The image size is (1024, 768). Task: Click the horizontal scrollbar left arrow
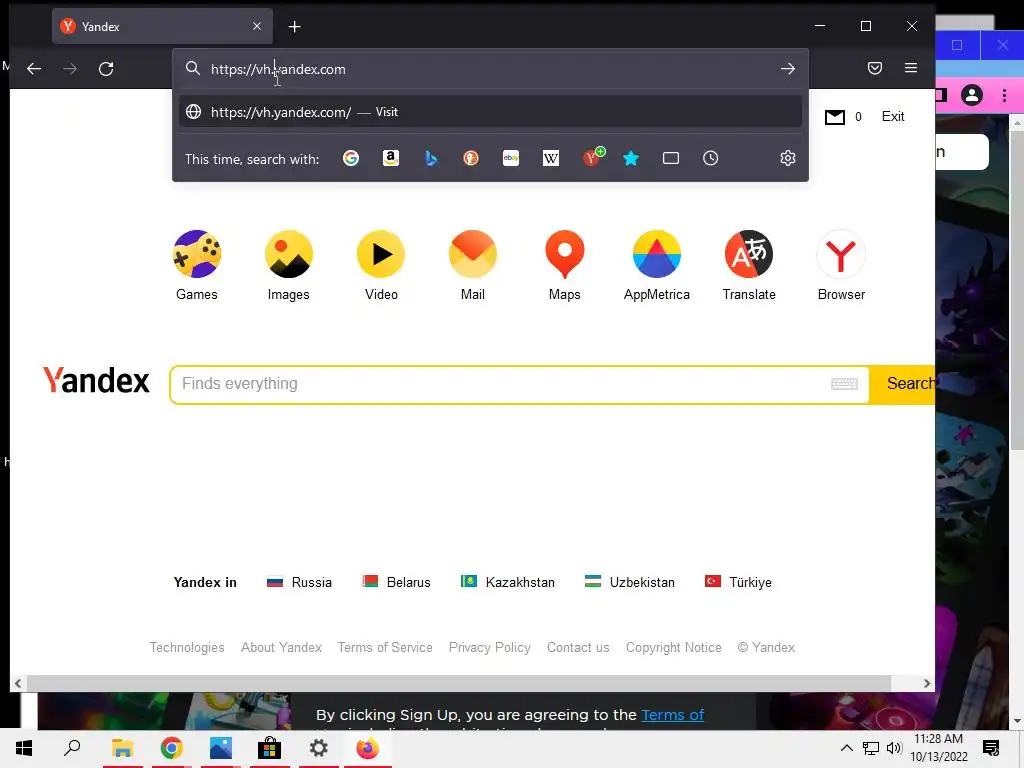pos(18,683)
